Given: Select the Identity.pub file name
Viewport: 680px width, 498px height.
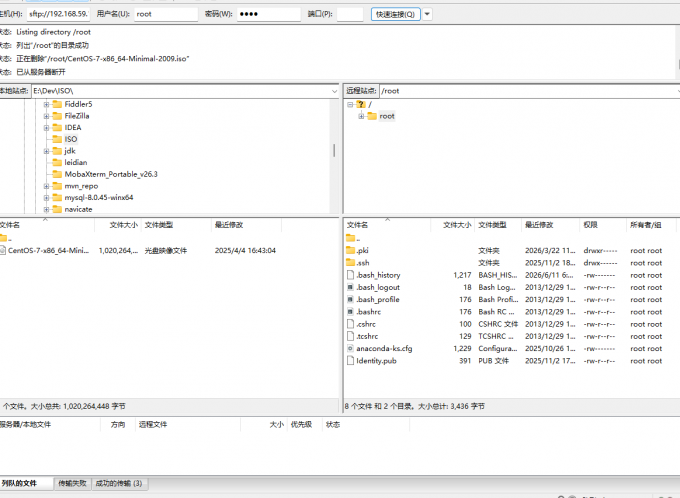Looking at the screenshot, I should tap(376, 360).
